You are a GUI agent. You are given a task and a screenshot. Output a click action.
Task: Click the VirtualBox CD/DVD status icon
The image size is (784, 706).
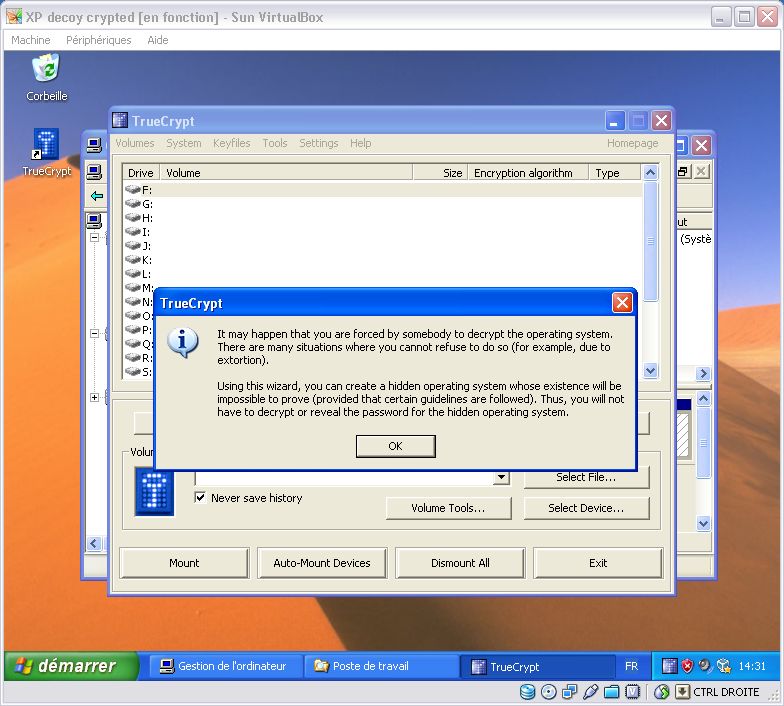(x=548, y=692)
